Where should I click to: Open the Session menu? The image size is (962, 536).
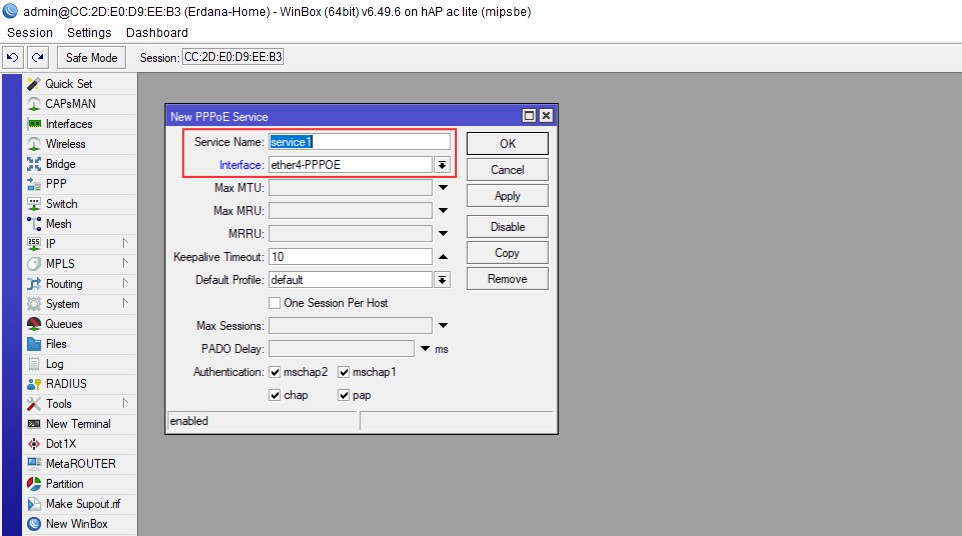pos(30,33)
